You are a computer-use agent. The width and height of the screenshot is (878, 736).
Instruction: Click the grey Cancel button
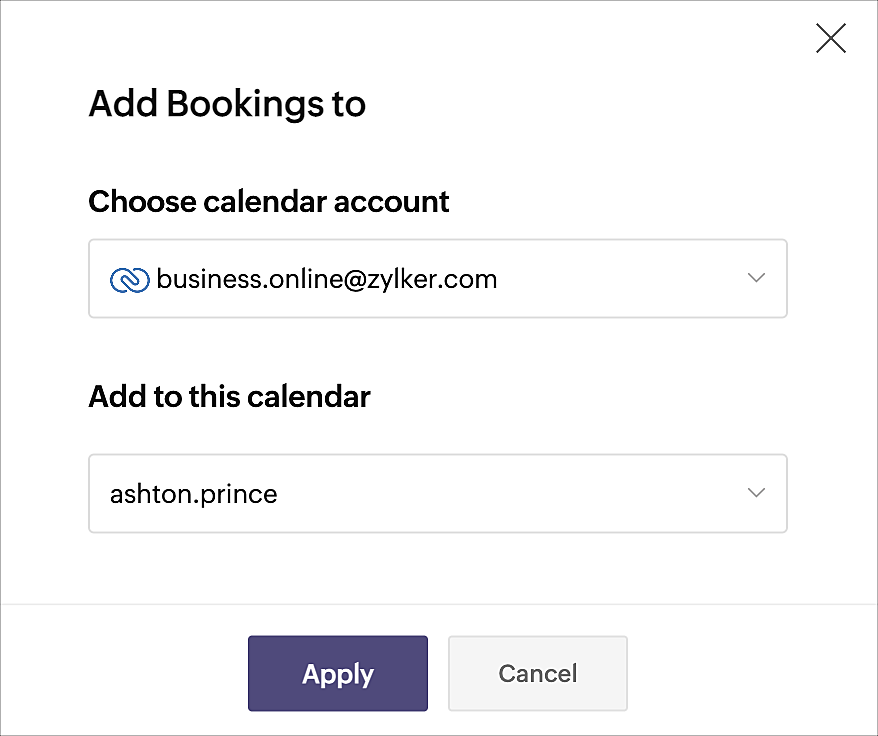coord(538,673)
